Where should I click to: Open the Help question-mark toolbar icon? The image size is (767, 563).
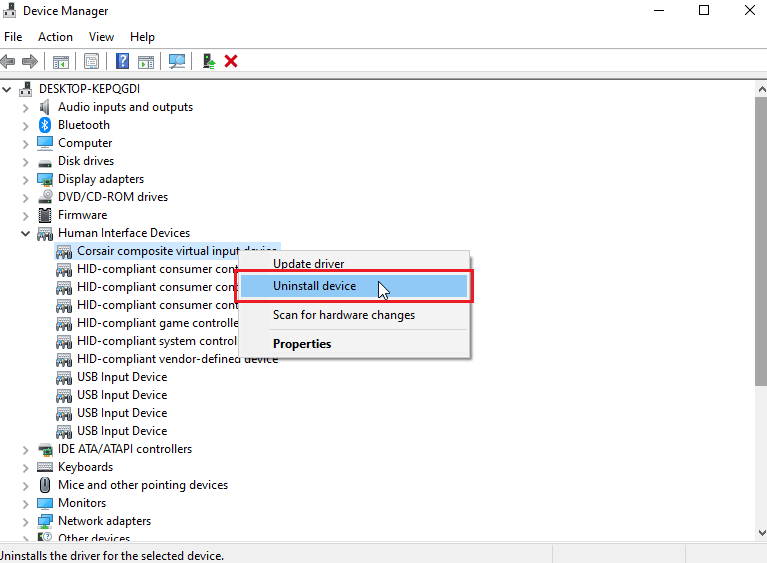click(122, 61)
